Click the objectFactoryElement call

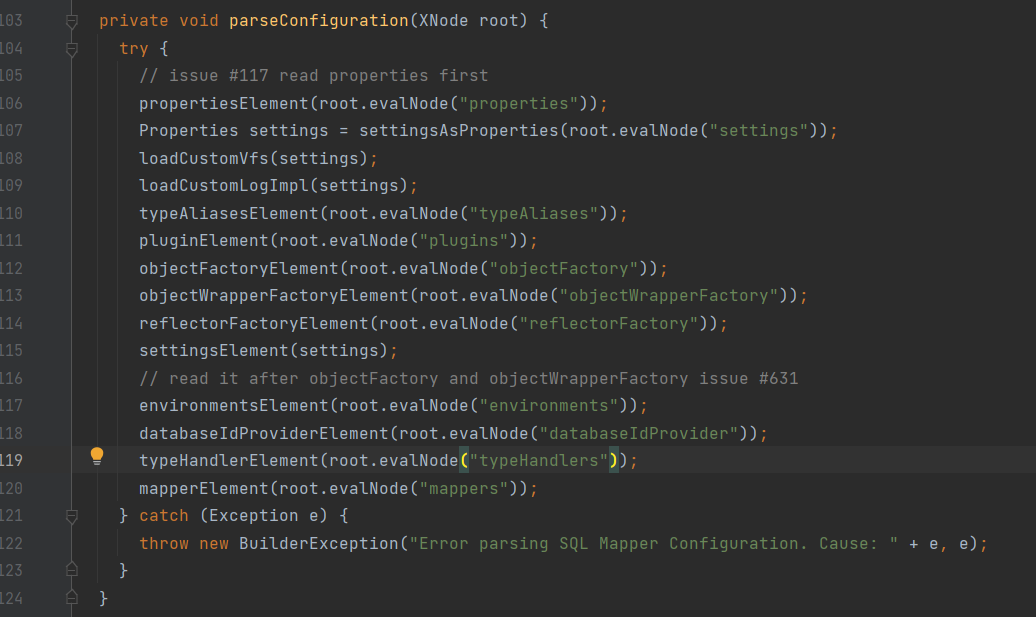(239, 268)
